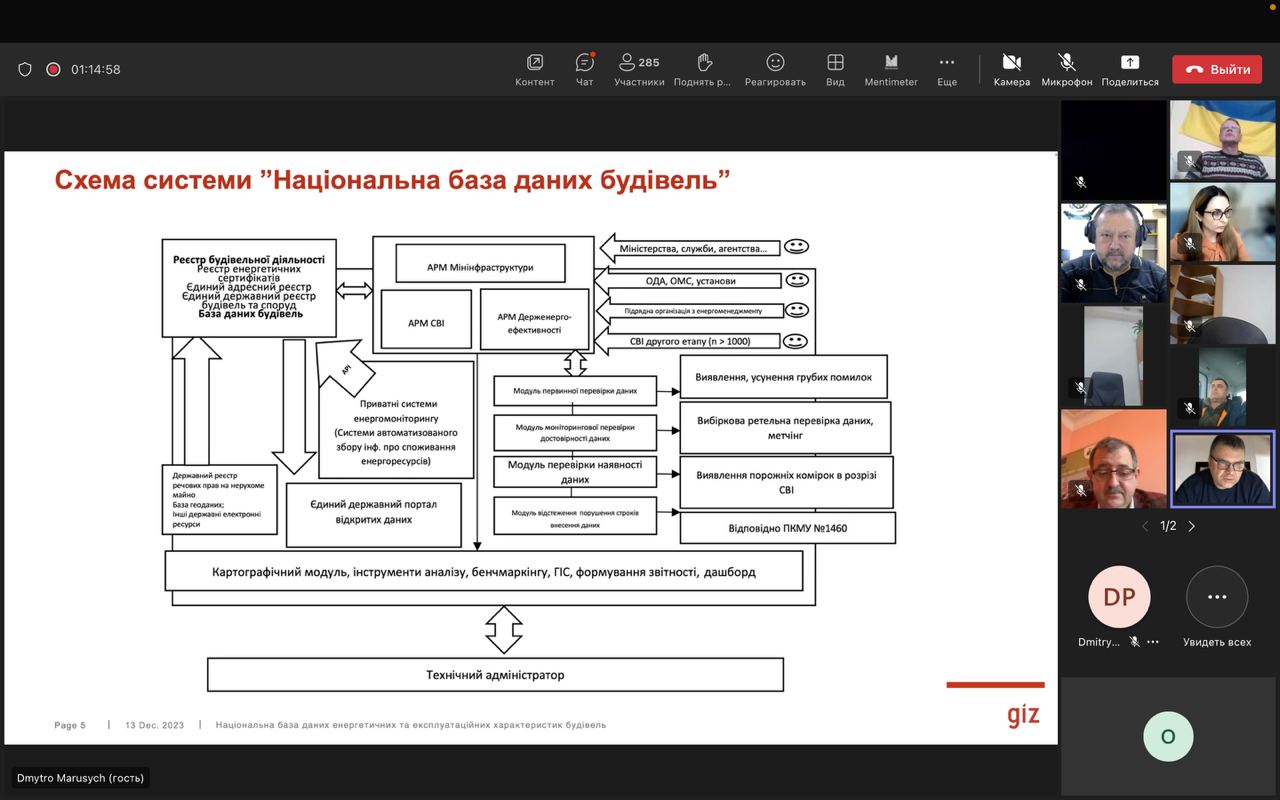Go to next page of video thumbnails

pyautogui.click(x=1191, y=526)
